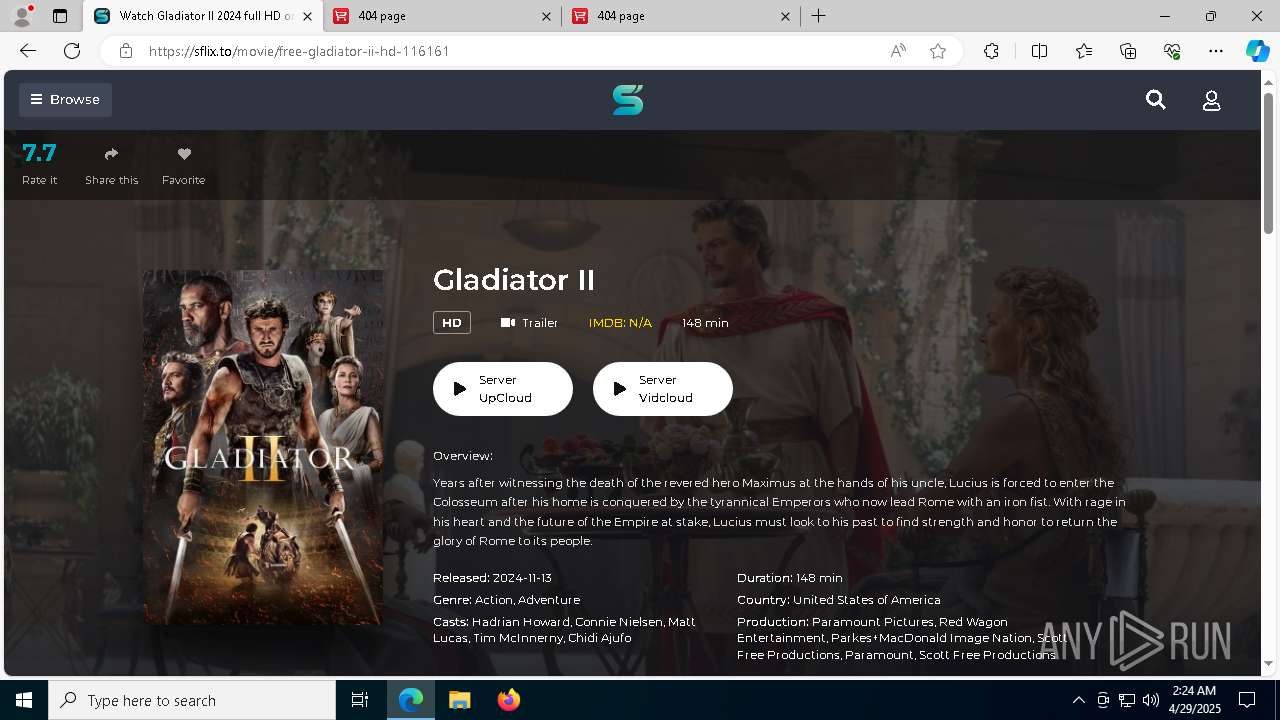Switch to second 404 page tab
1280x720 pixels.
pos(681,16)
